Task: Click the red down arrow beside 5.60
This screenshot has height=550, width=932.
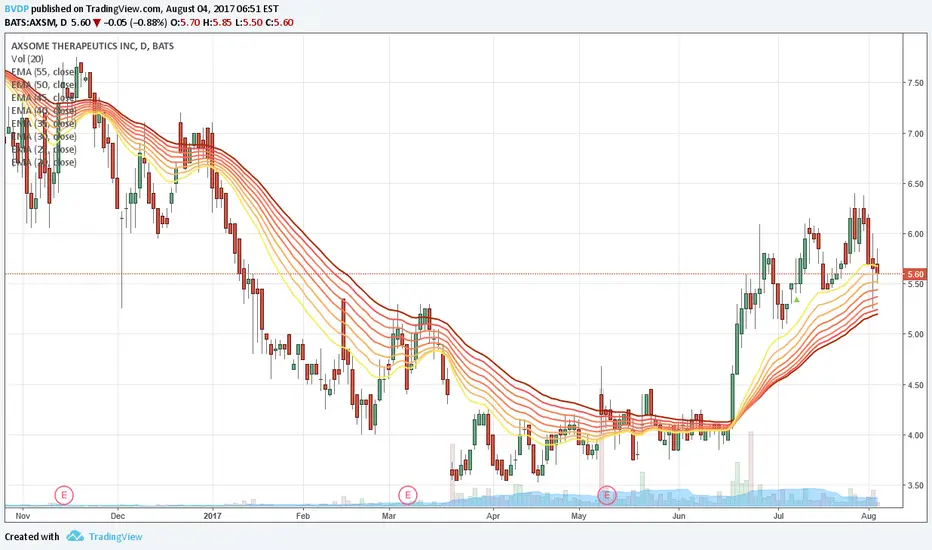Action: [x=97, y=23]
